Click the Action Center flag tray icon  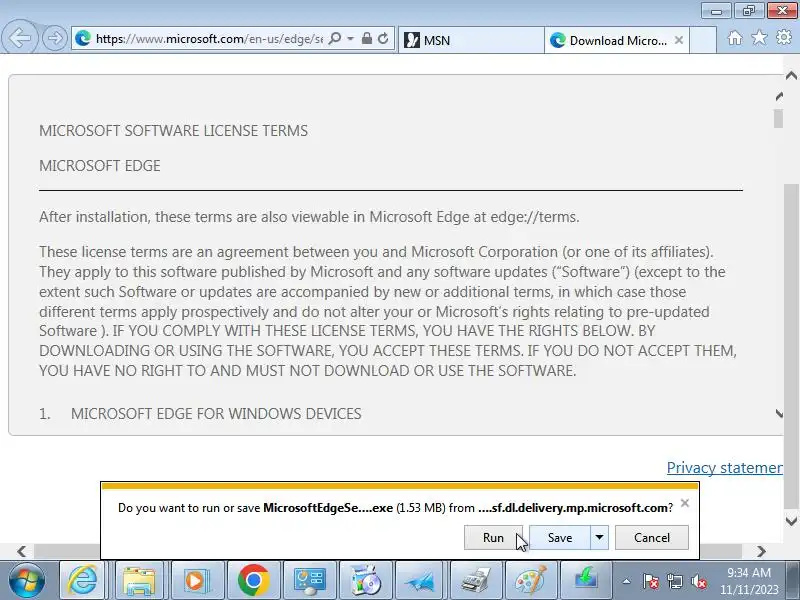(x=651, y=581)
